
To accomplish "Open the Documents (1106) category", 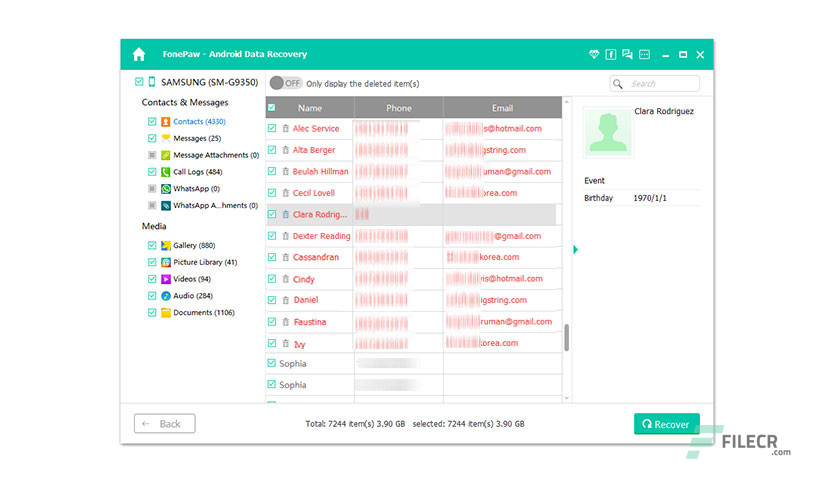I will pyautogui.click(x=204, y=312).
